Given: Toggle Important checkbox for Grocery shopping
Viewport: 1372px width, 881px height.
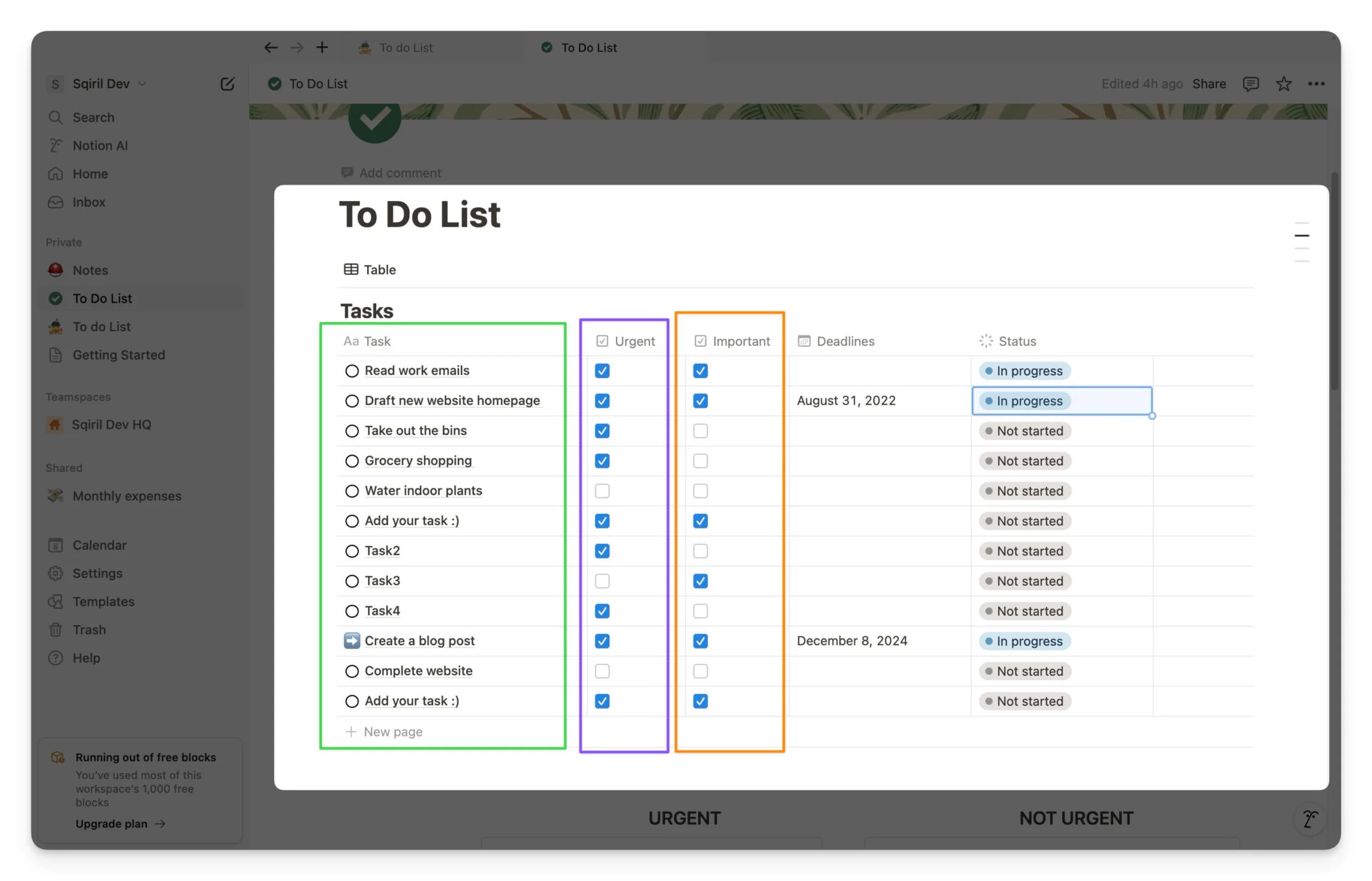Looking at the screenshot, I should [700, 460].
